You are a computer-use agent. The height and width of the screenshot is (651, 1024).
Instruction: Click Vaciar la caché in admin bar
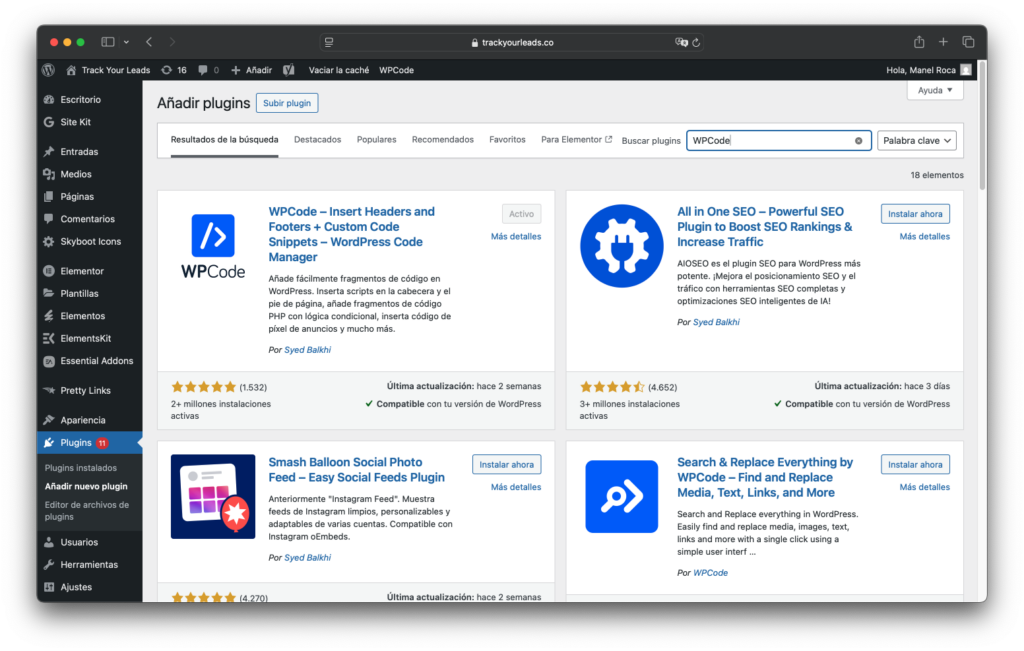pos(339,70)
